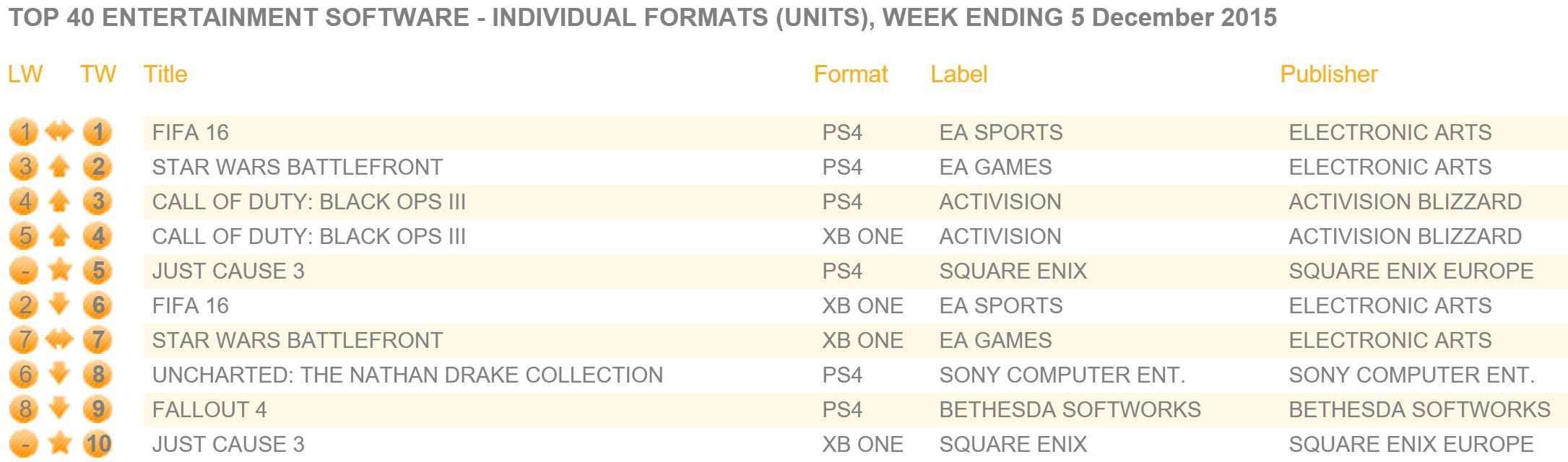
Task: Click the no-change arrows icon on the top FIFA 16 row
Action: click(x=59, y=132)
